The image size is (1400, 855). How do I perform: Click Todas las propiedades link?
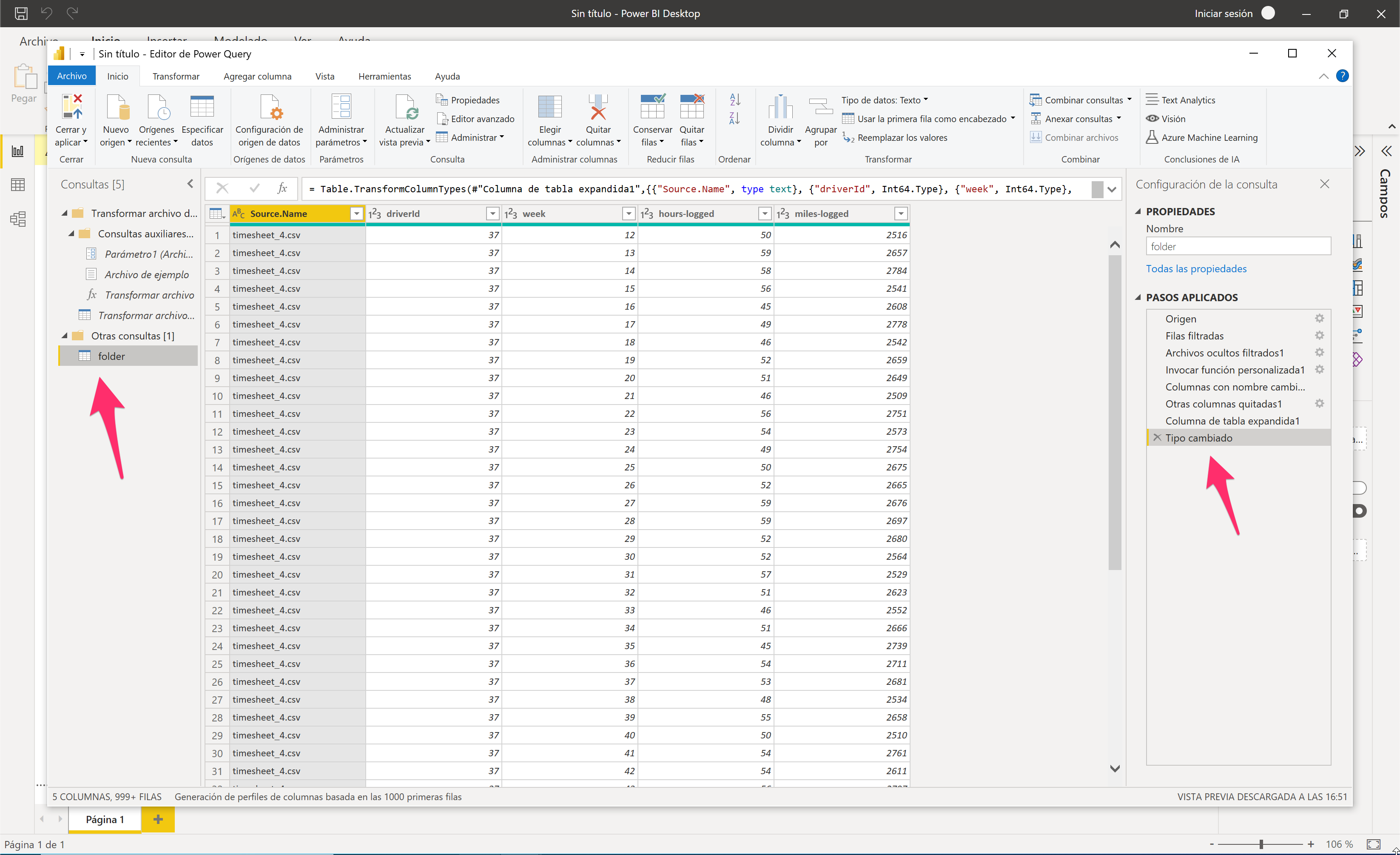1196,269
